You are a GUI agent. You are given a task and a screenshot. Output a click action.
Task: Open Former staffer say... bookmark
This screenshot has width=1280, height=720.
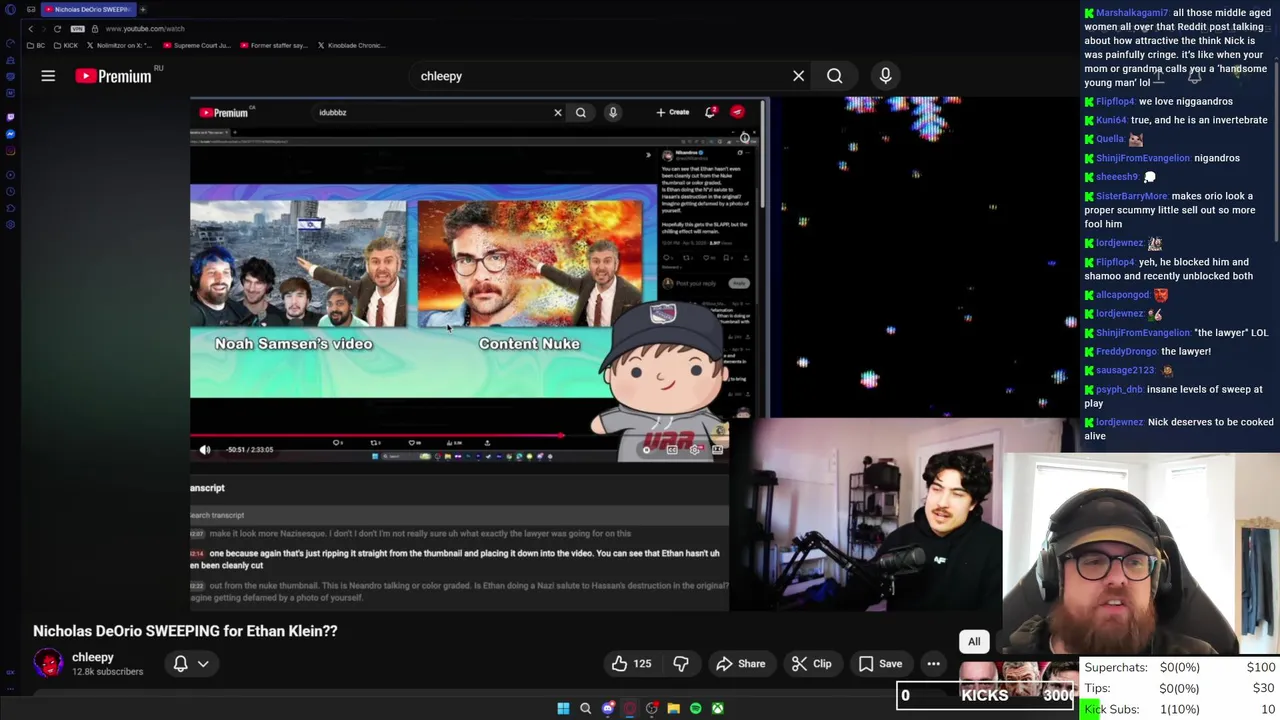point(273,45)
